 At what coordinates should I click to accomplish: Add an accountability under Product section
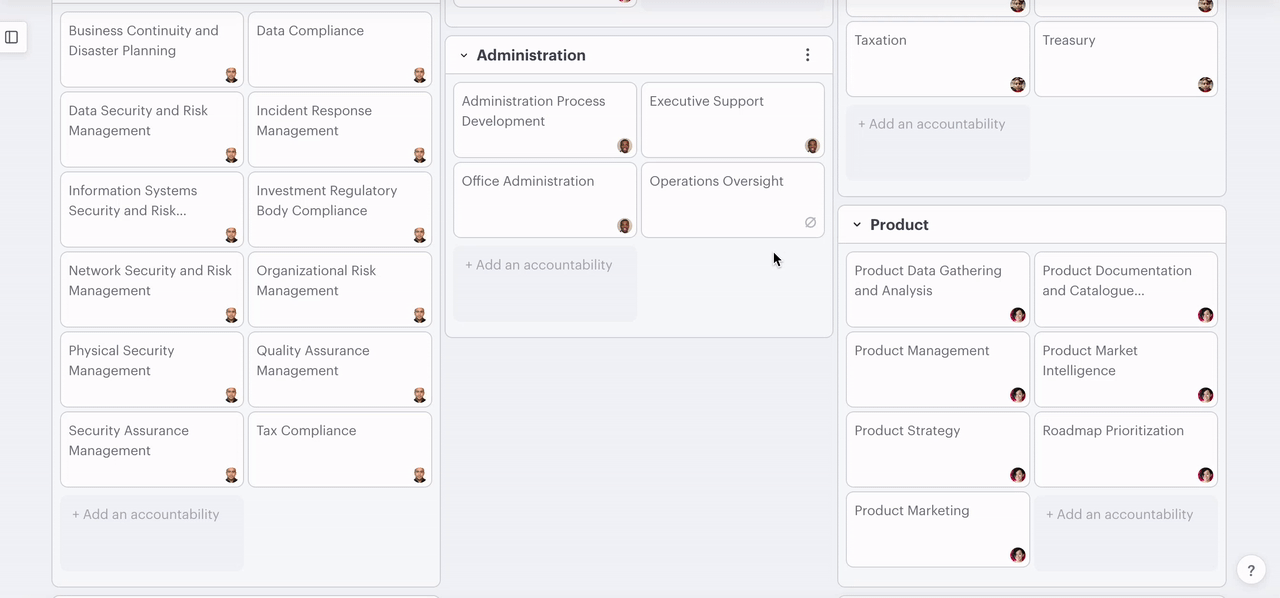[x=1119, y=514]
